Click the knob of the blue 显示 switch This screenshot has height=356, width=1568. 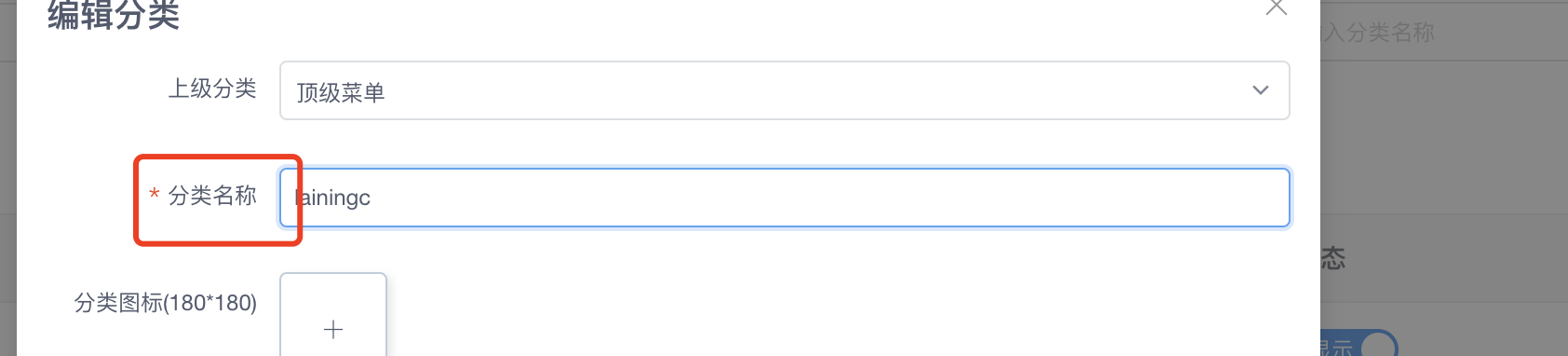tap(1379, 348)
